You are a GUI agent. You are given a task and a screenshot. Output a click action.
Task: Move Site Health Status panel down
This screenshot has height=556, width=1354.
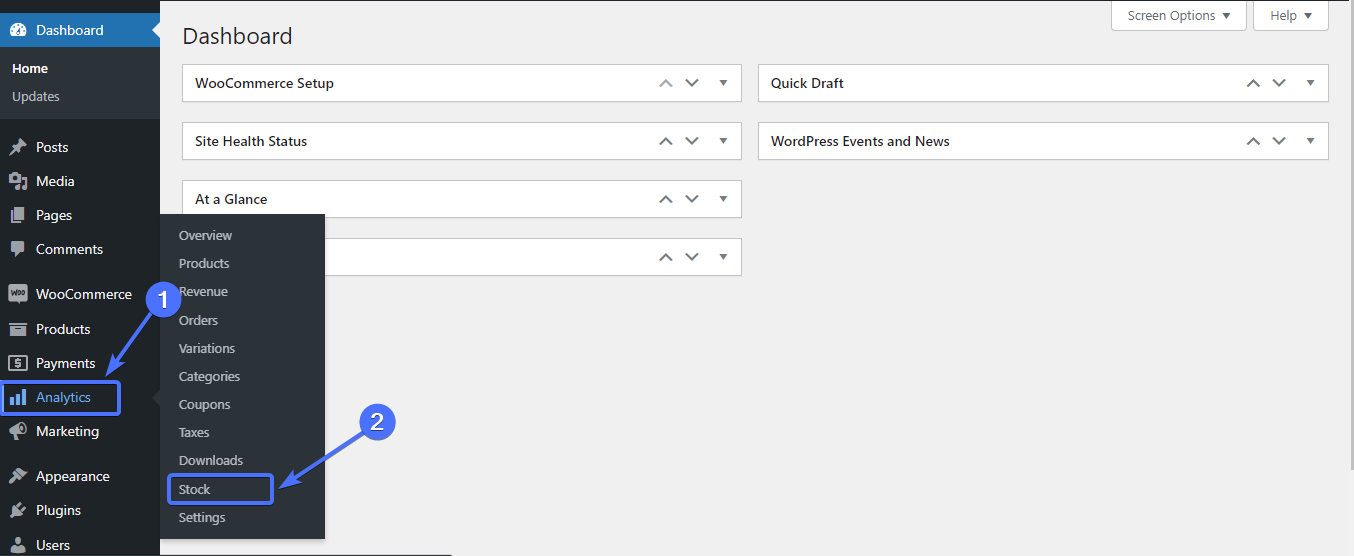coord(692,141)
